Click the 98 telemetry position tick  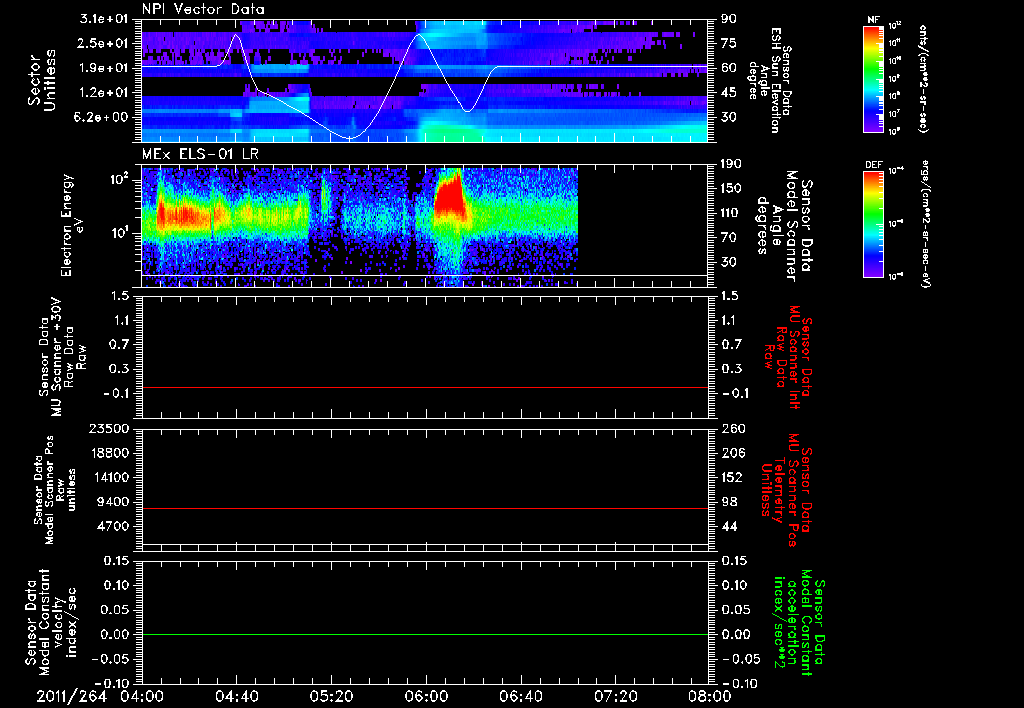point(729,502)
